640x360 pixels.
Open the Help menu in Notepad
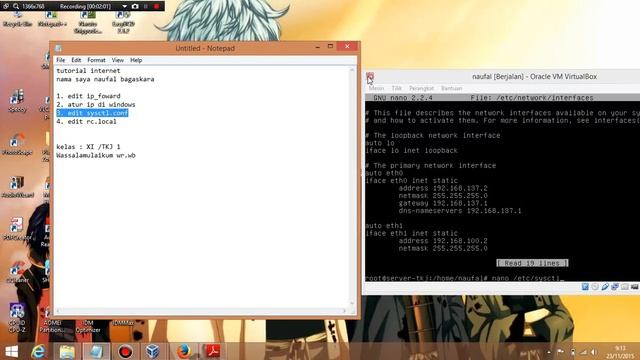click(x=136, y=60)
